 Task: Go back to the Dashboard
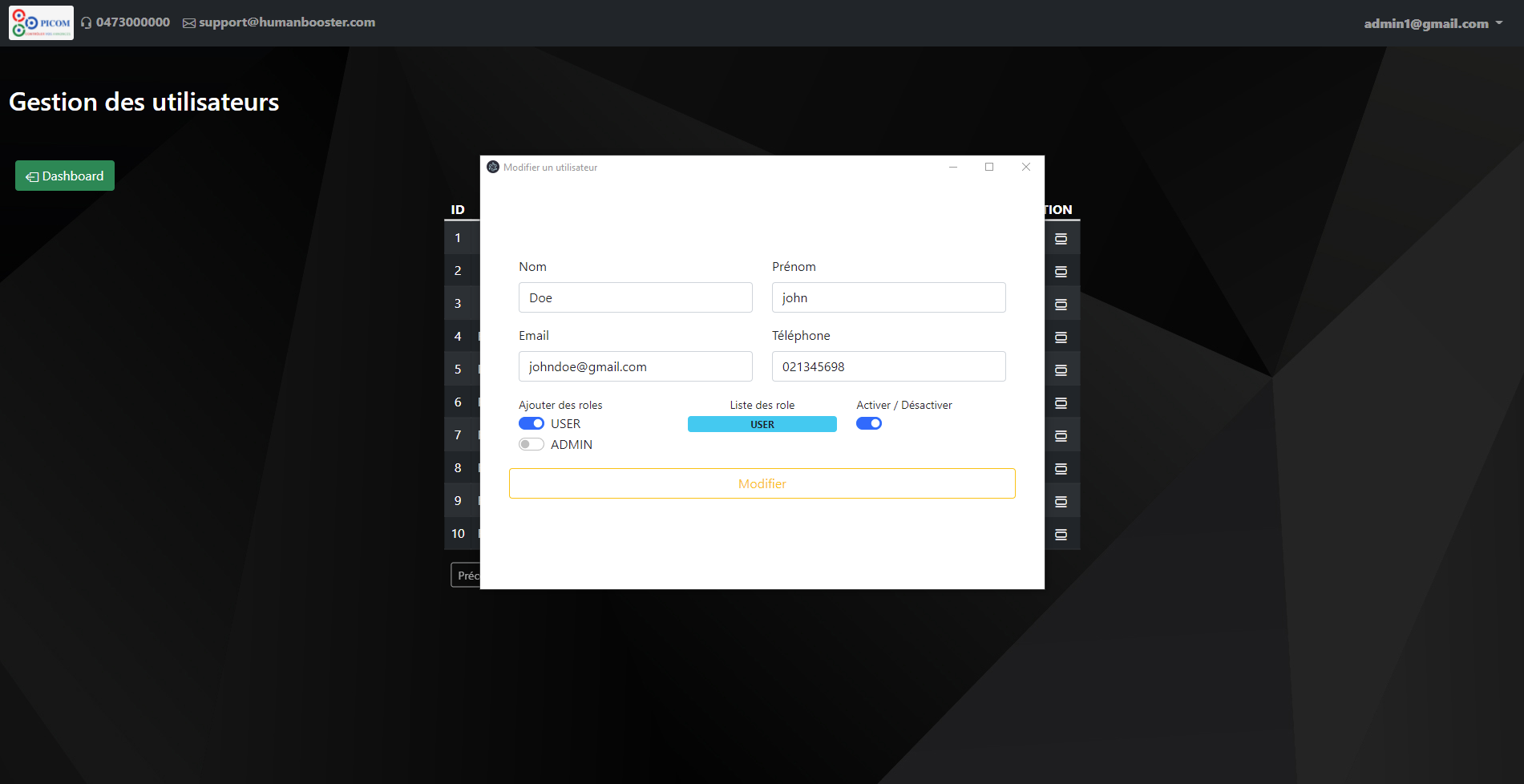[x=65, y=176]
